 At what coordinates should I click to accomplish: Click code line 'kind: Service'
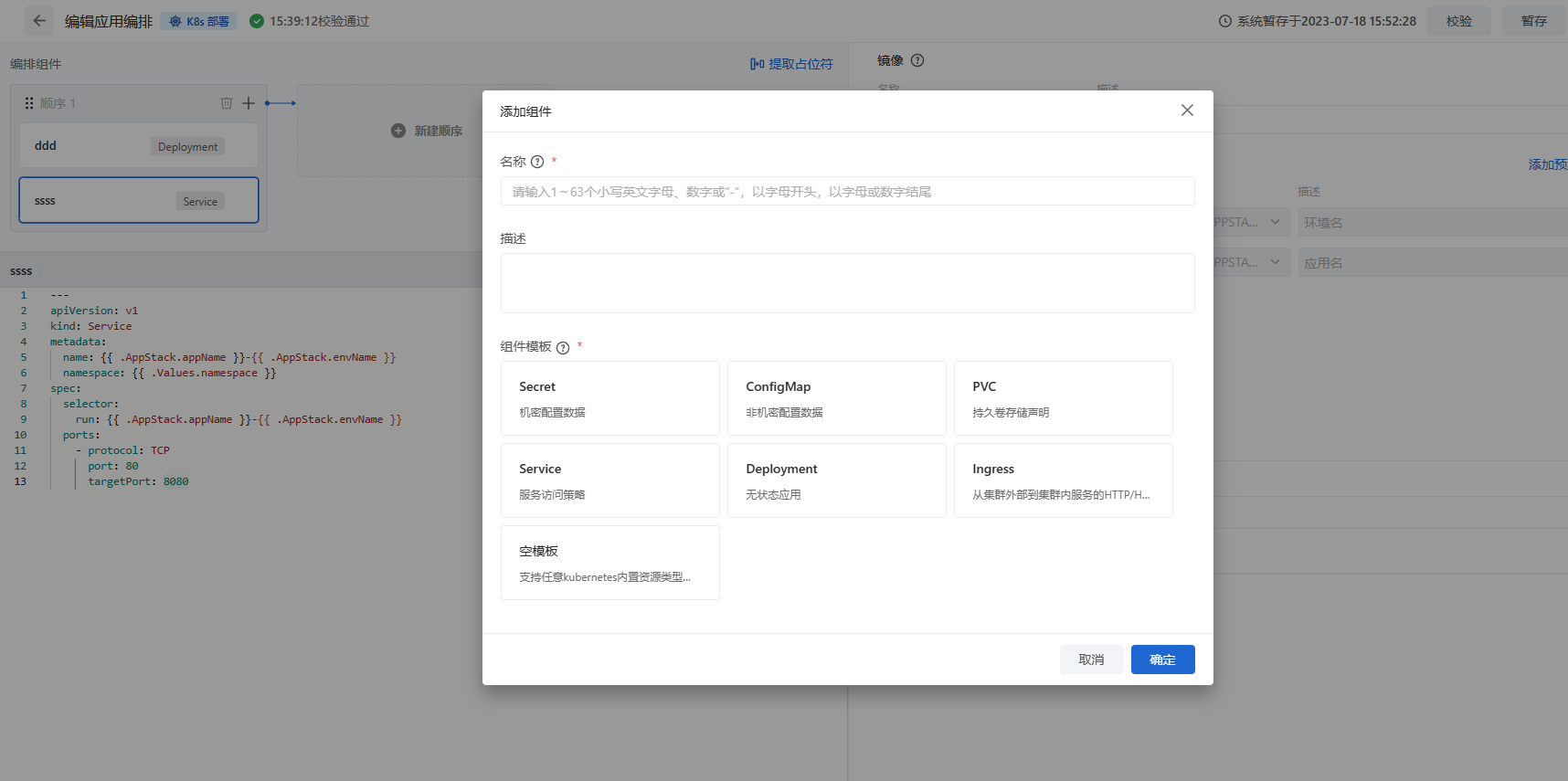90,326
